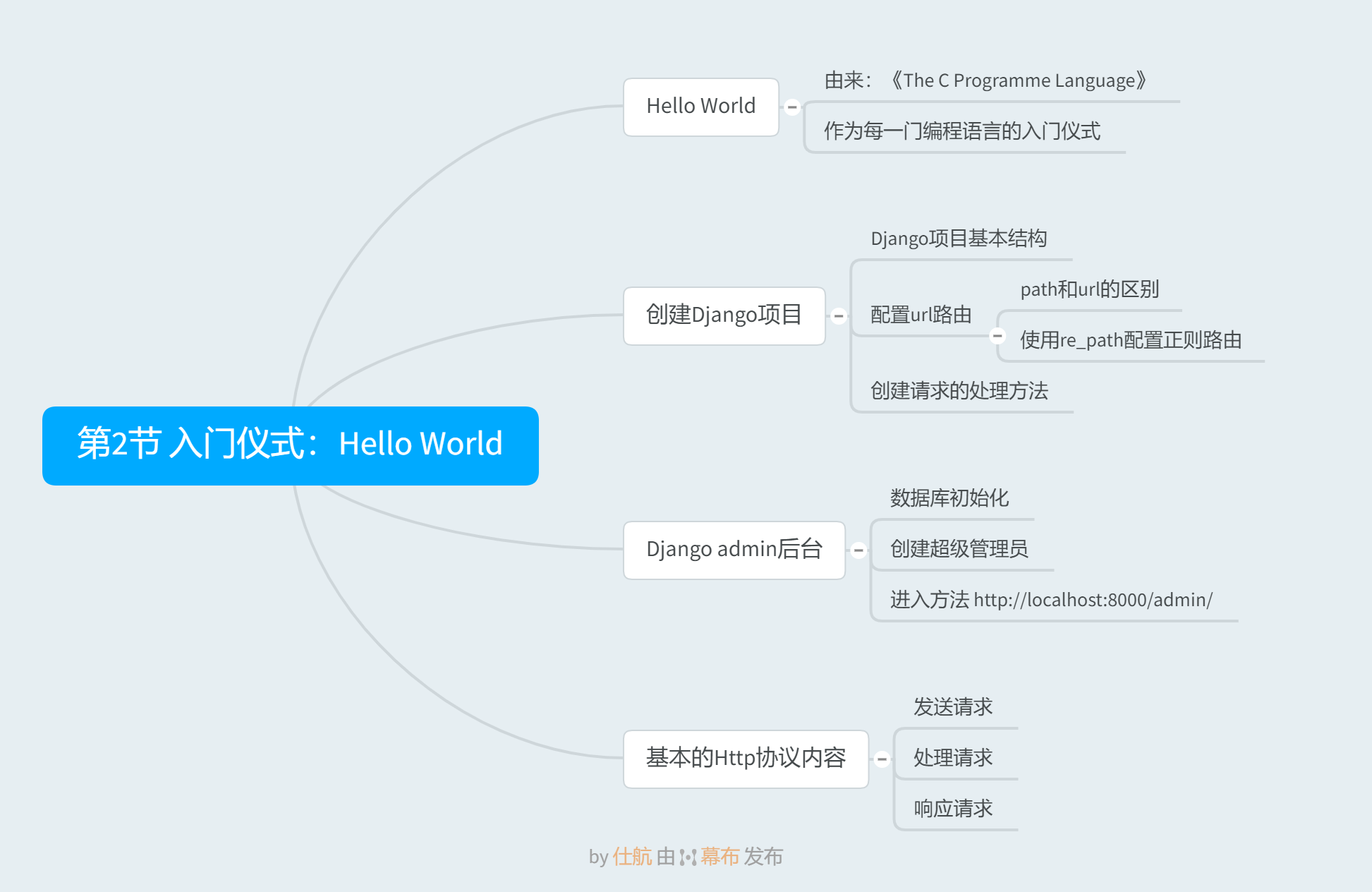
Task: Click the text 由来: 《The C Programme Language》
Action: point(985,80)
